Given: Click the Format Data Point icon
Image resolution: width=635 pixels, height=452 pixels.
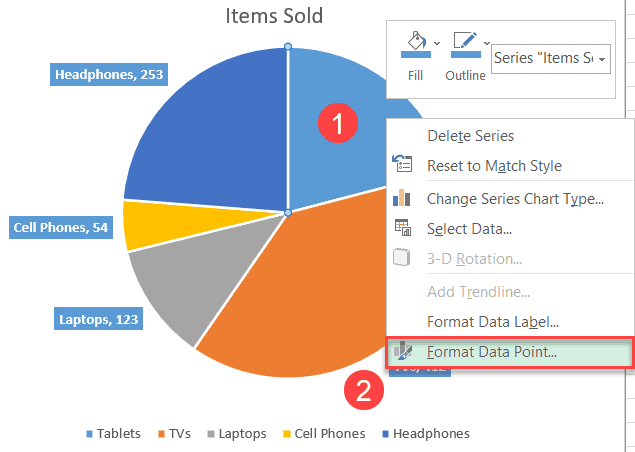Looking at the screenshot, I should click(403, 351).
